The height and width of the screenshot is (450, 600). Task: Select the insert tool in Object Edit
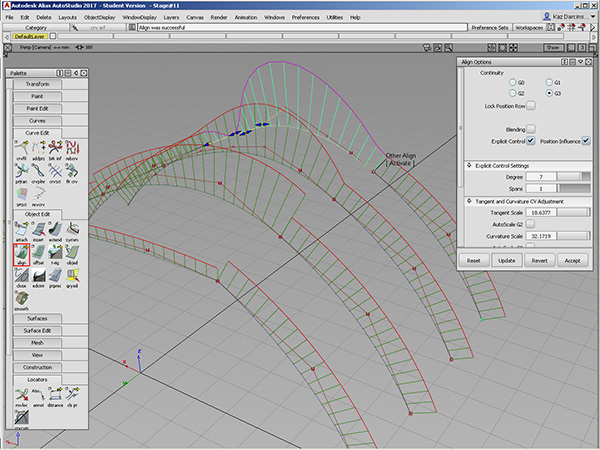pyautogui.click(x=38, y=231)
